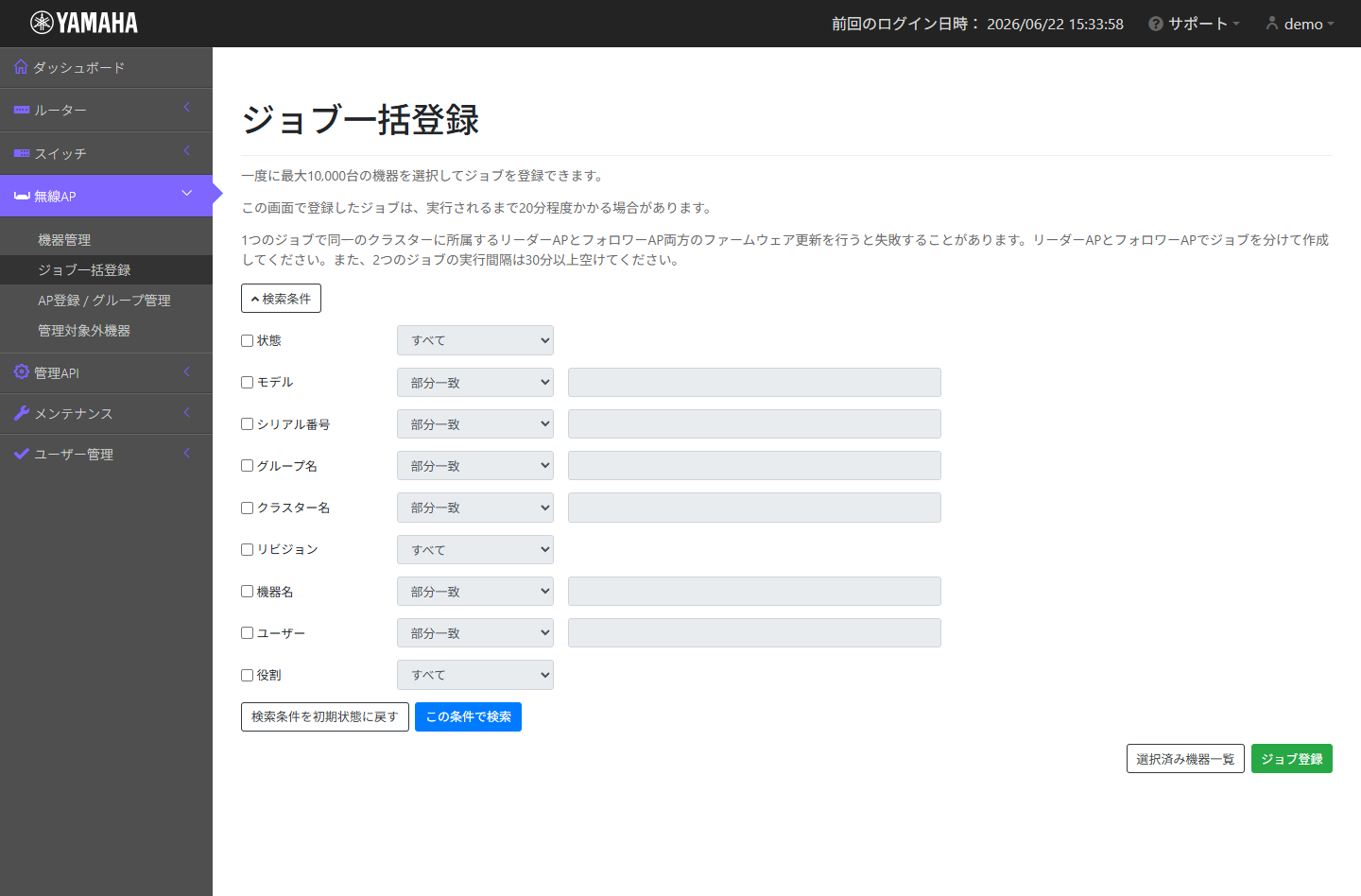Click the メンテナンス wrench icon
The width and height of the screenshot is (1361, 896).
22,413
